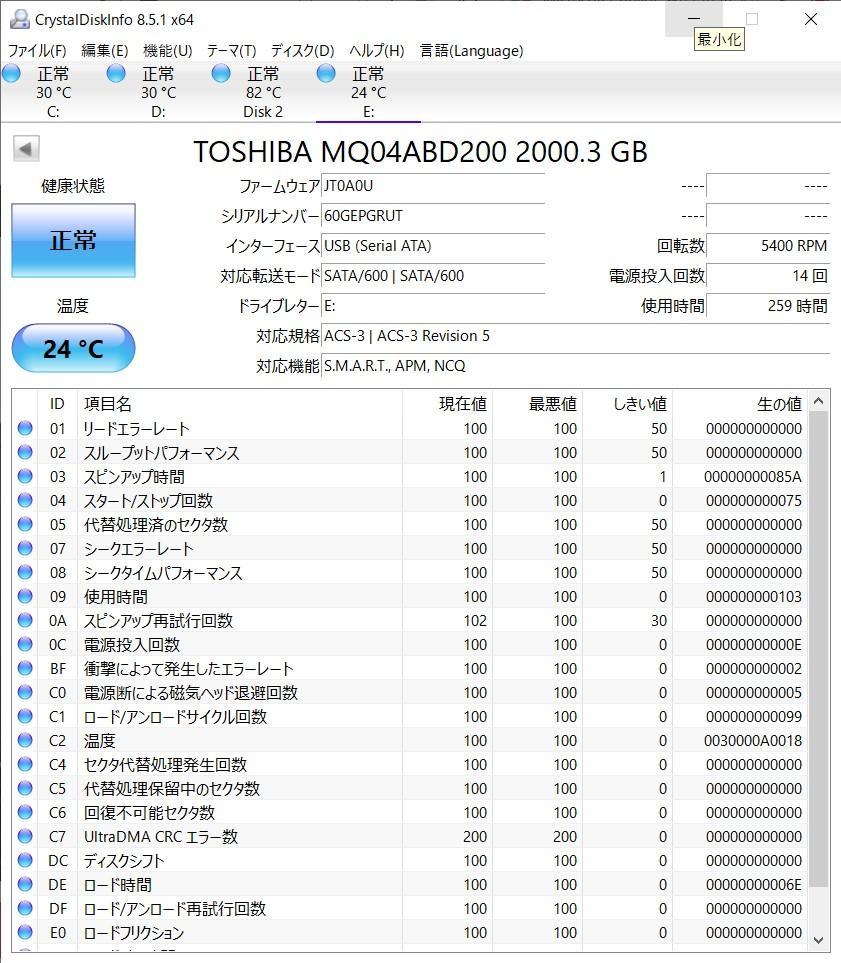Open the テーマ(T) menu
This screenshot has height=963, width=841.
[232, 50]
